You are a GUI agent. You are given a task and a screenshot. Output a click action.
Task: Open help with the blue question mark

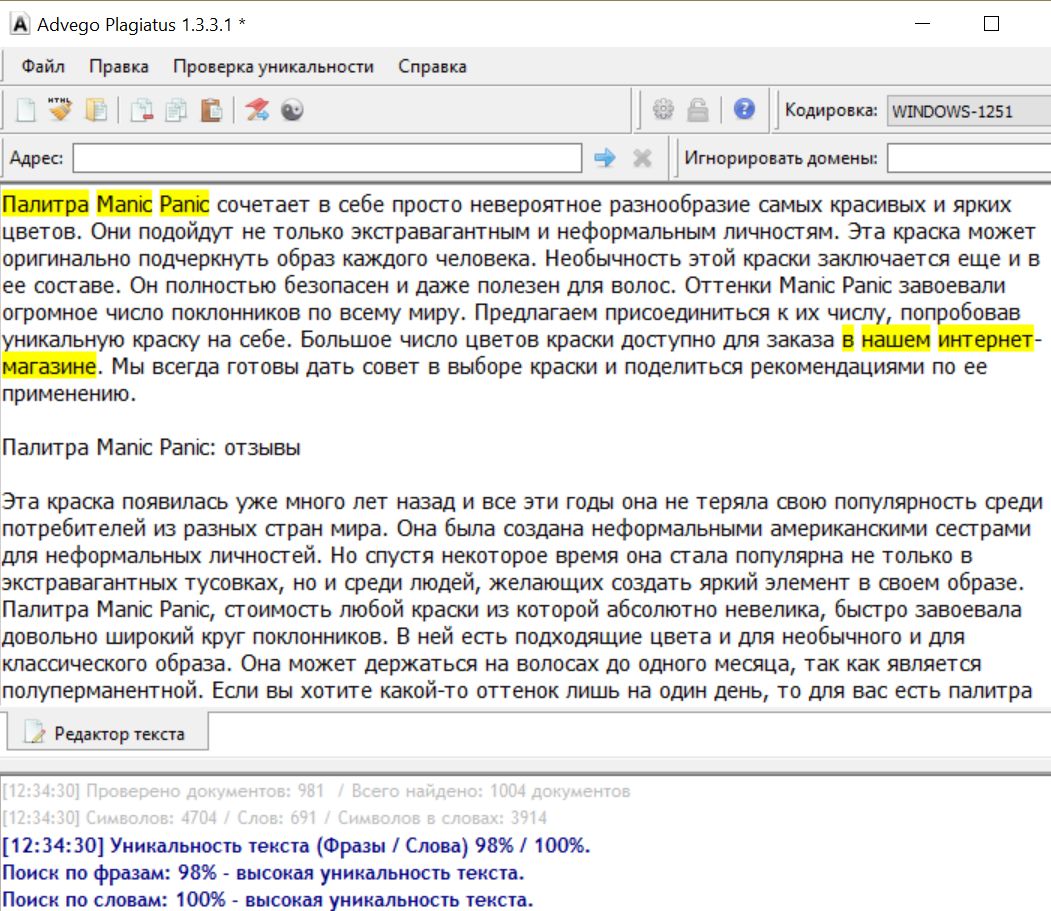coord(744,109)
